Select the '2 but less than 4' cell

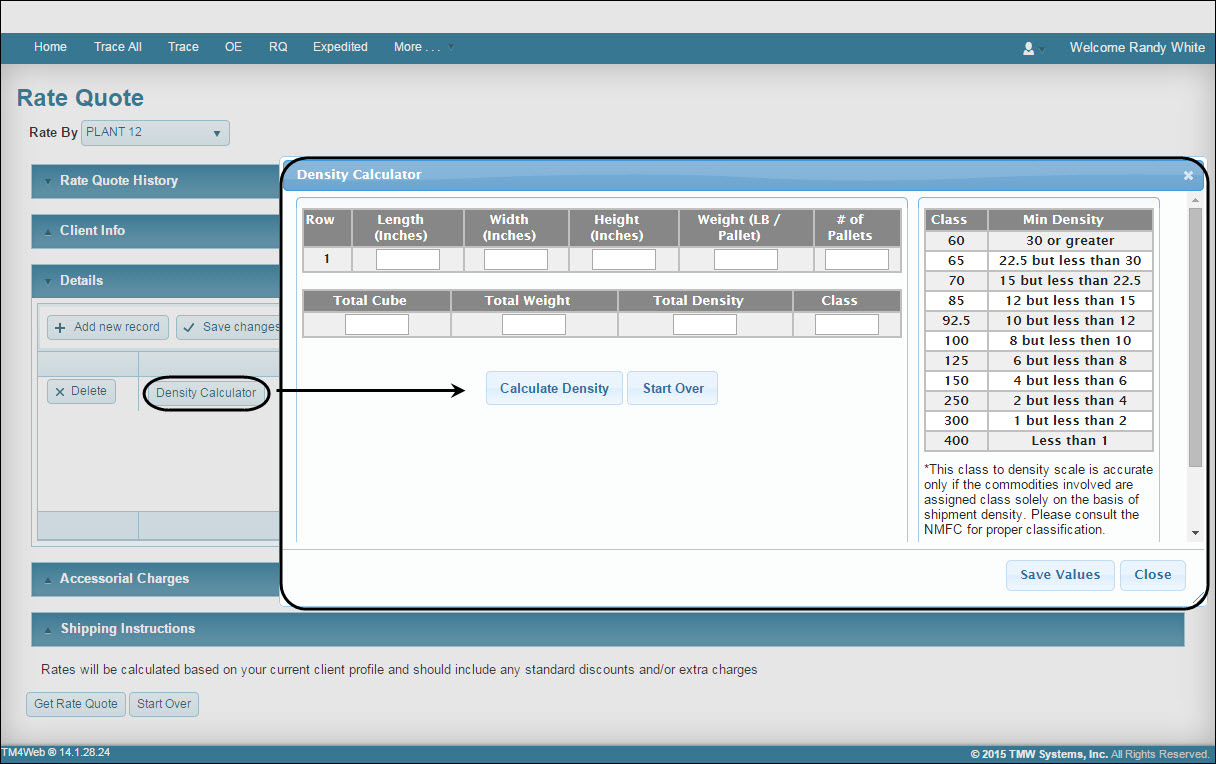pyautogui.click(x=1070, y=401)
